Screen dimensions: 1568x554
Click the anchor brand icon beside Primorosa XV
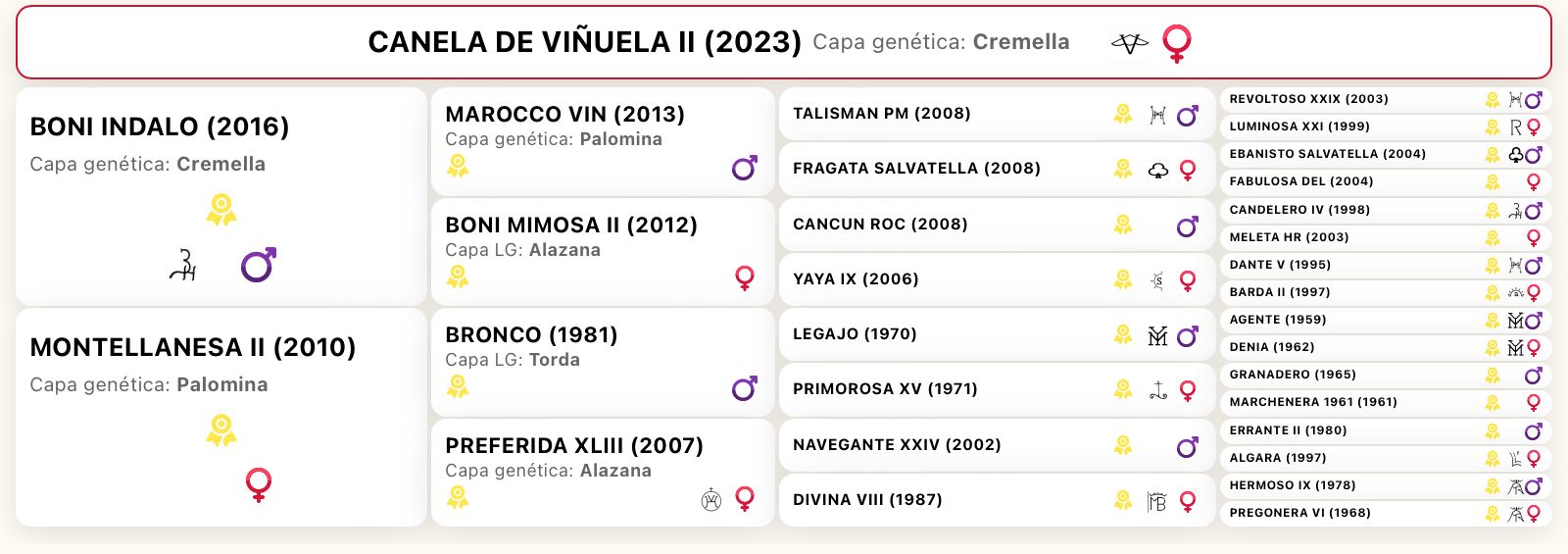[x=1157, y=390]
